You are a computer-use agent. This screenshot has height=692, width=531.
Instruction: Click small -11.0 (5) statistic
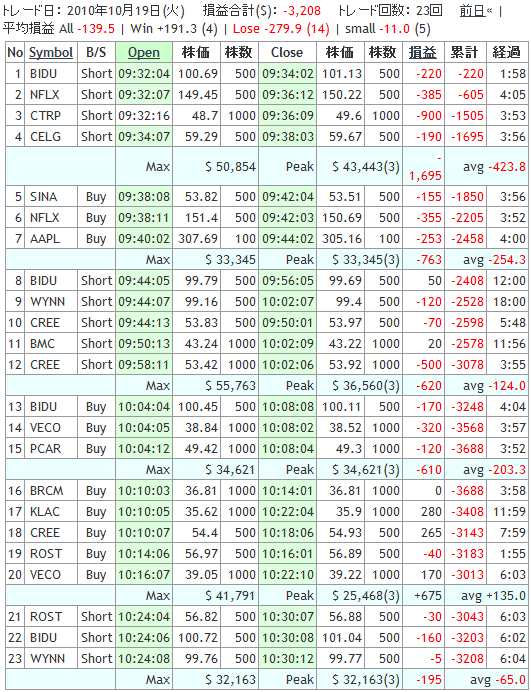point(388,29)
